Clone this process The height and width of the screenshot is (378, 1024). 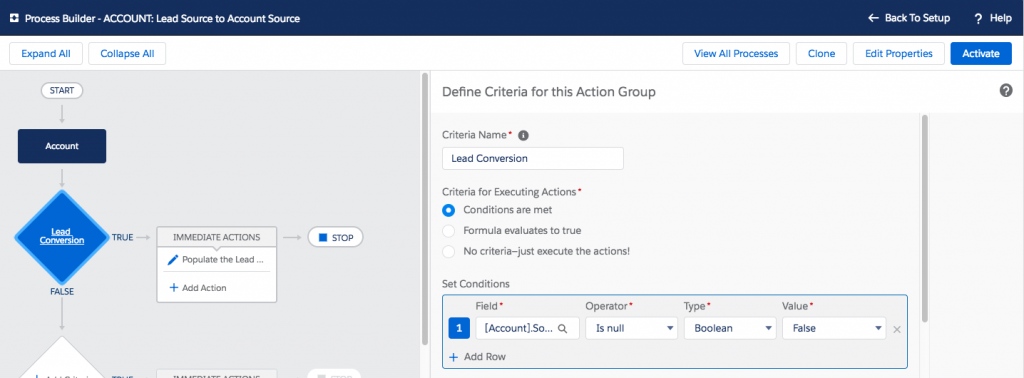coord(822,54)
